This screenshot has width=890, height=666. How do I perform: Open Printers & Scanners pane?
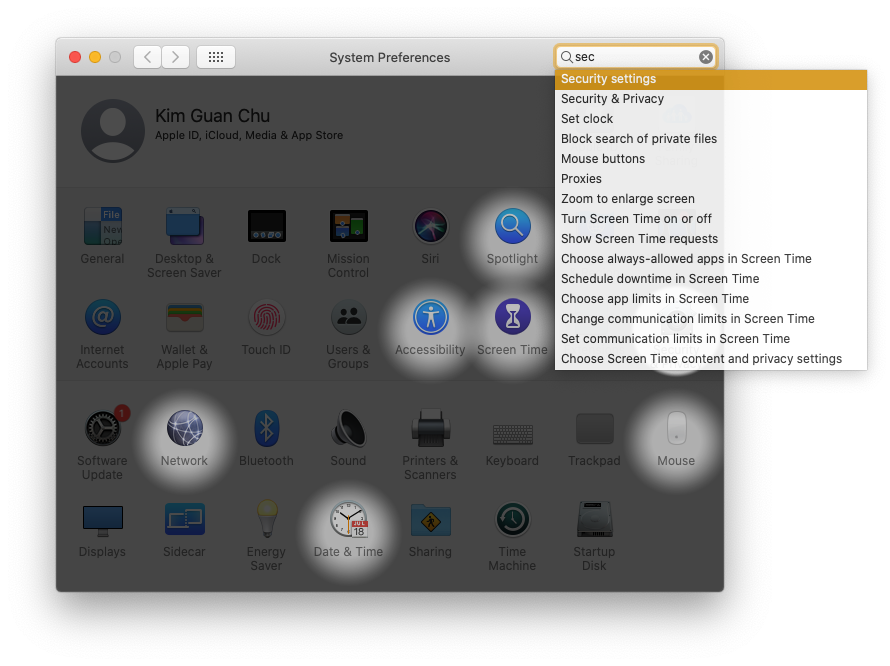pyautogui.click(x=430, y=428)
